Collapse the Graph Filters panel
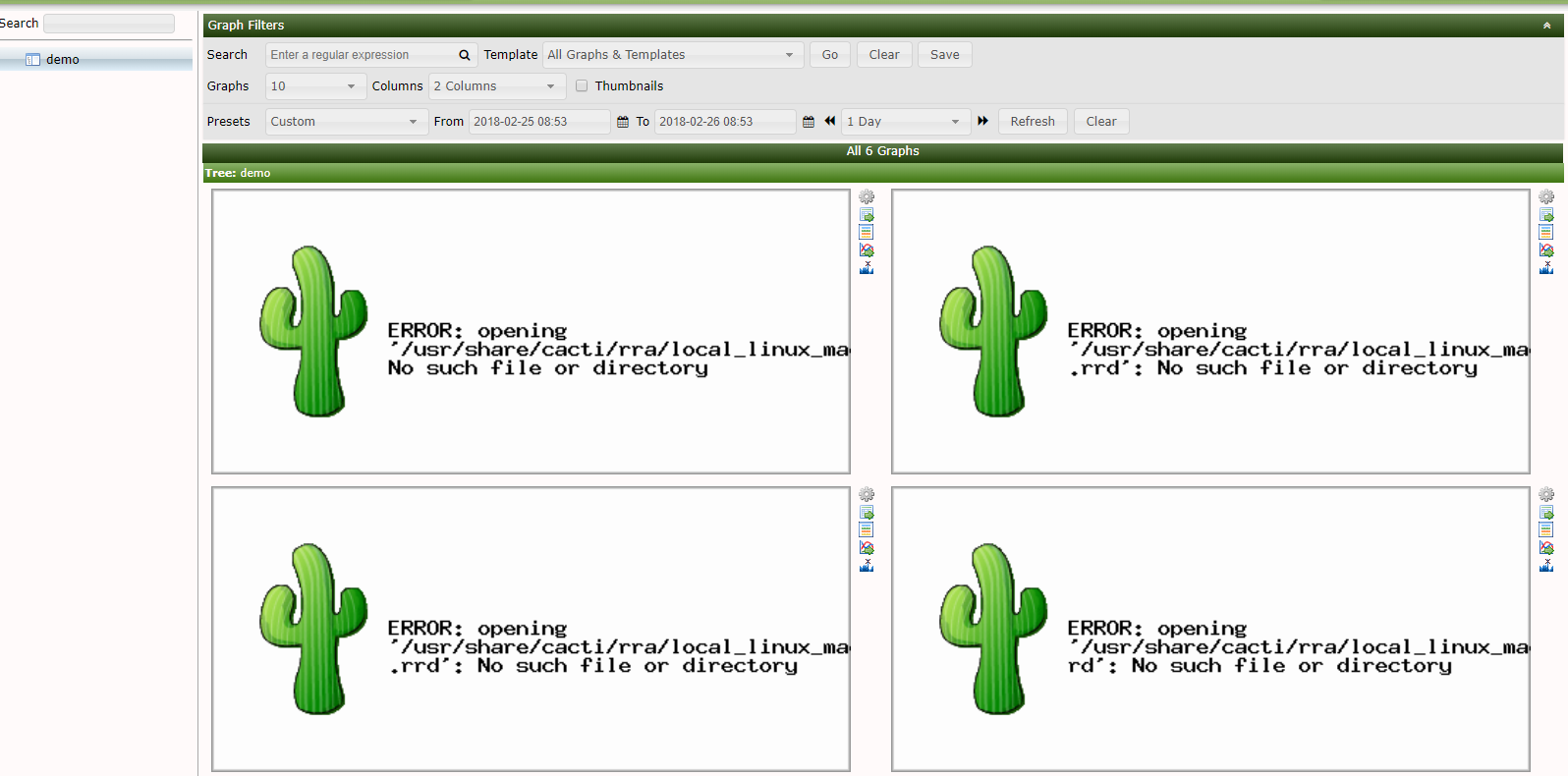The width and height of the screenshot is (1568, 776). pos(1547,26)
